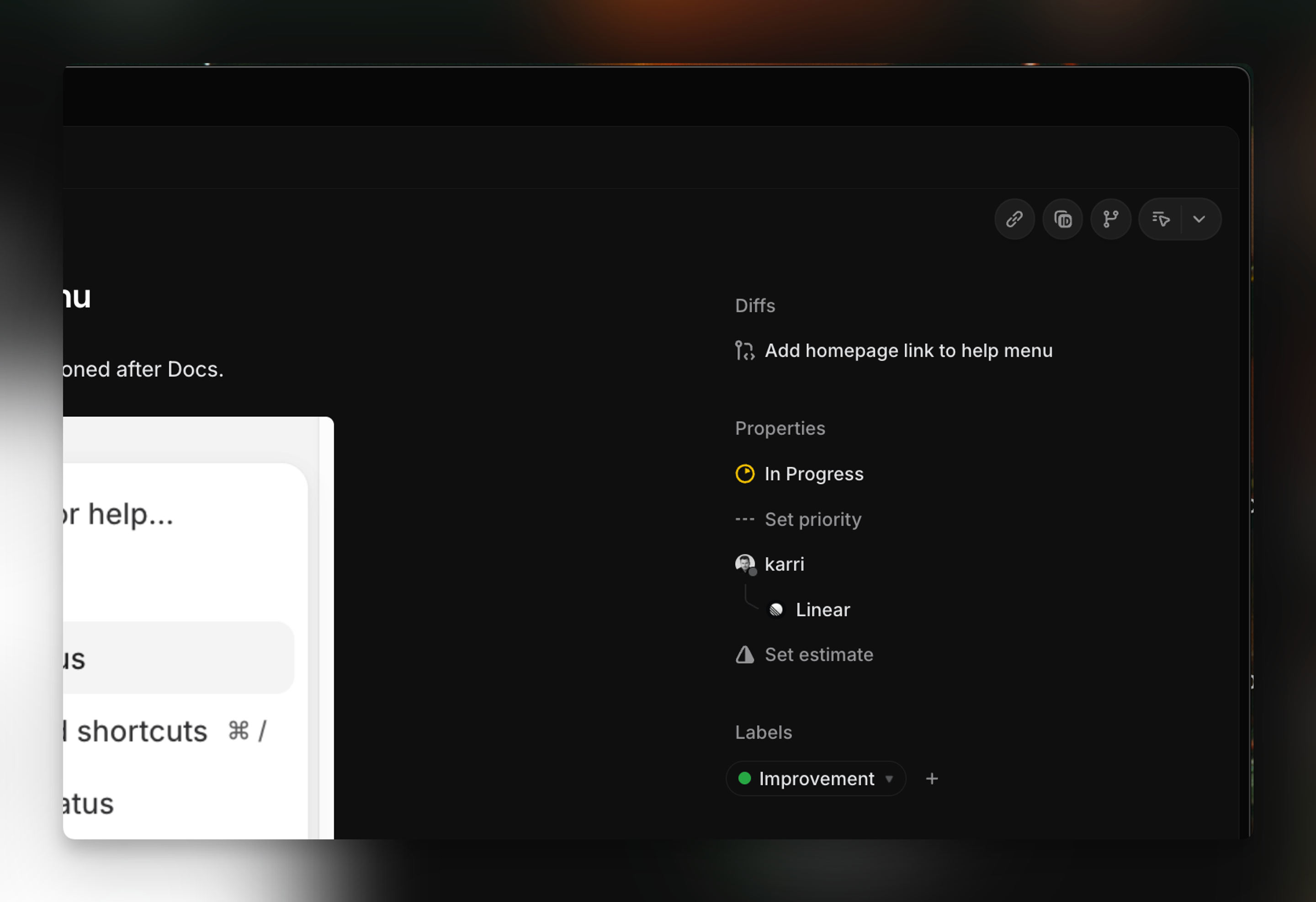
Task: Copy the issue ID icon button
Action: [x=1062, y=219]
